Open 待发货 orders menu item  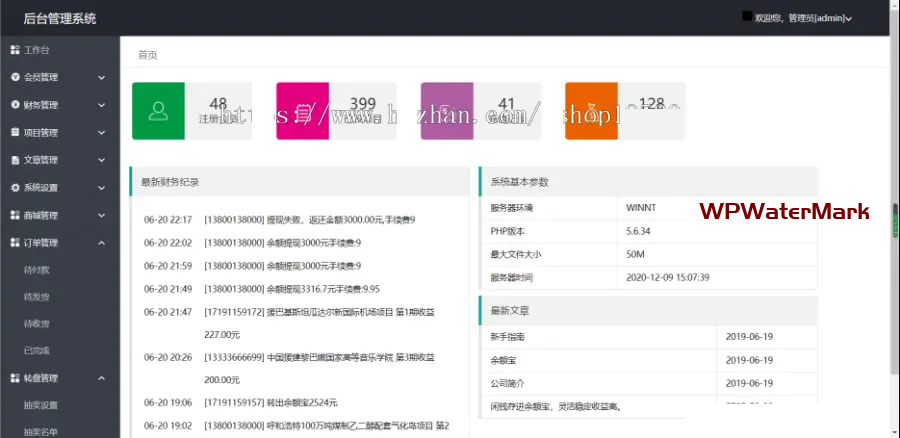[x=37, y=297]
